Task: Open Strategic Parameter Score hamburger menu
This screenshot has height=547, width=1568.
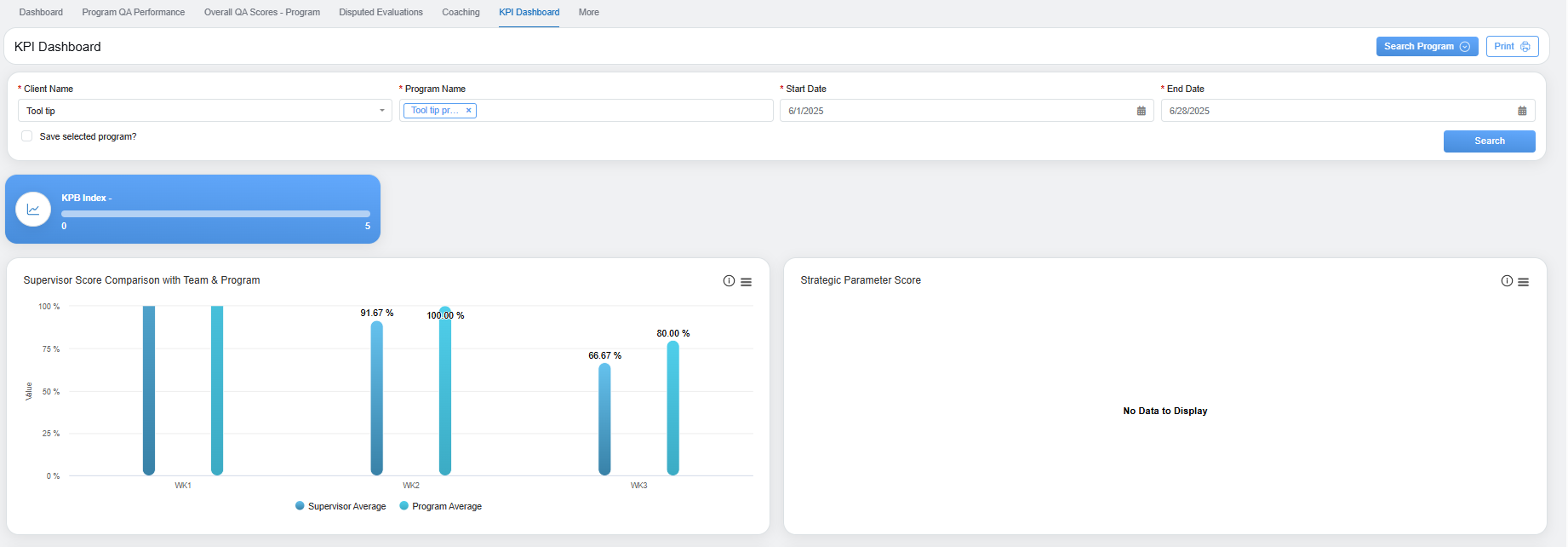Action: coord(1524,282)
